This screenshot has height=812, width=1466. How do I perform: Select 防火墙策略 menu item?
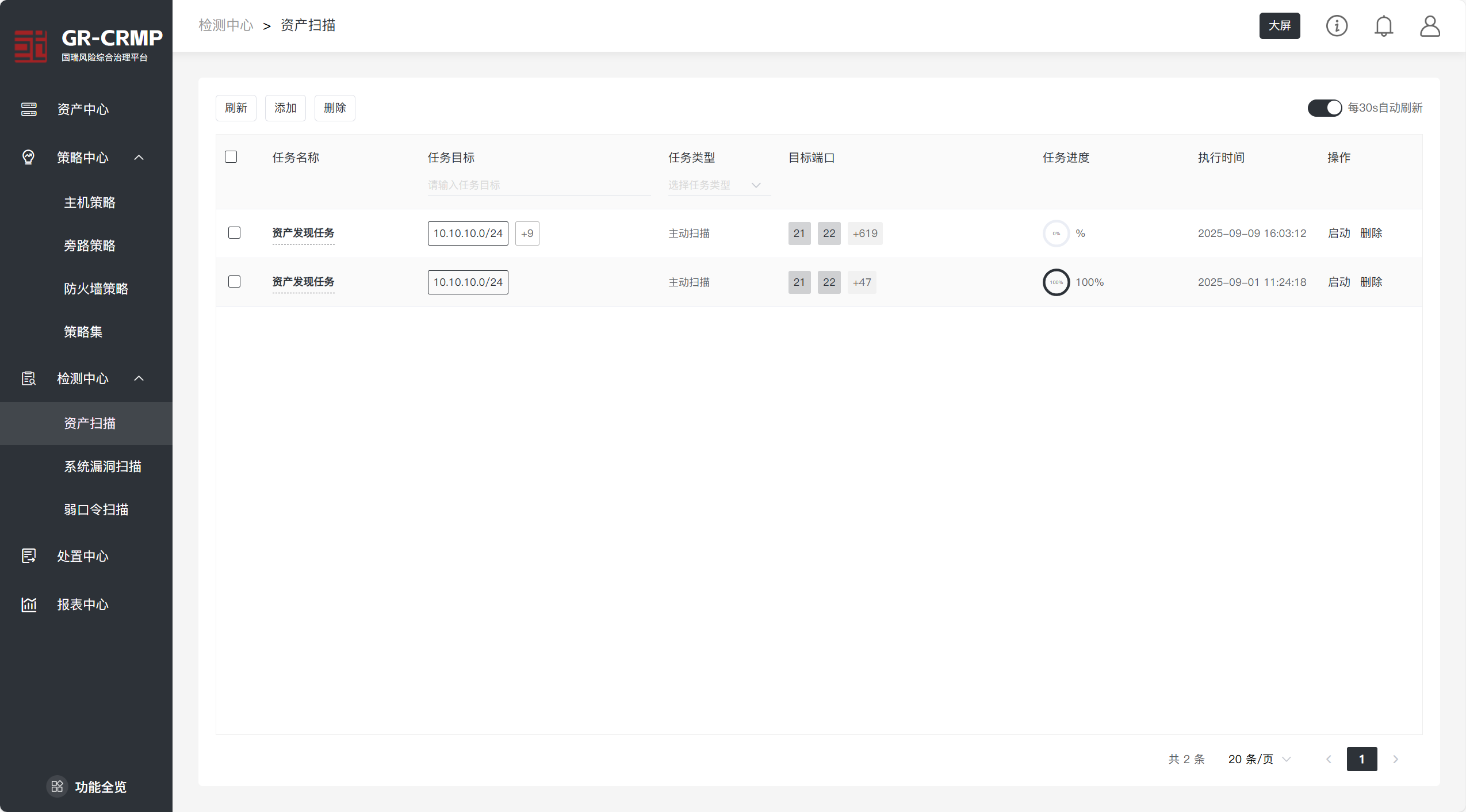[x=96, y=289]
